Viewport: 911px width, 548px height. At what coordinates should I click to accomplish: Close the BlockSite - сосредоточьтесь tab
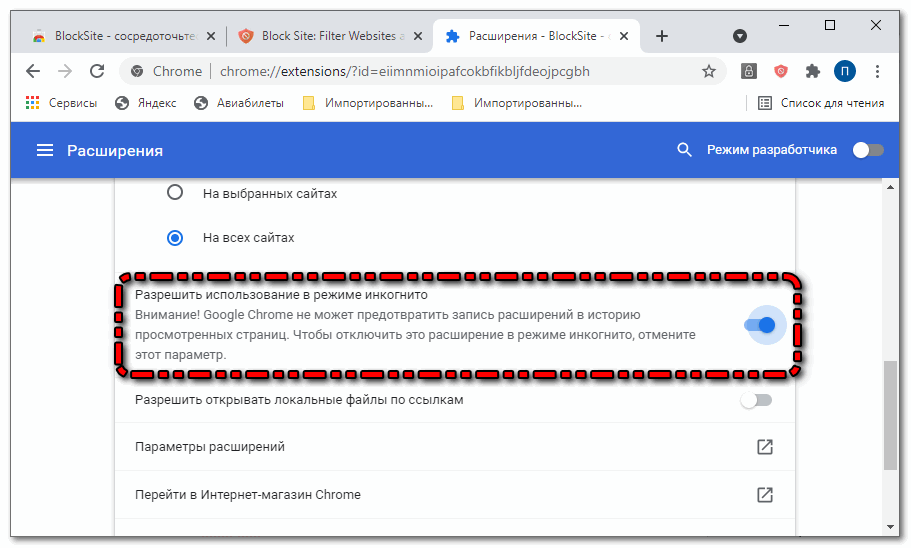(211, 36)
